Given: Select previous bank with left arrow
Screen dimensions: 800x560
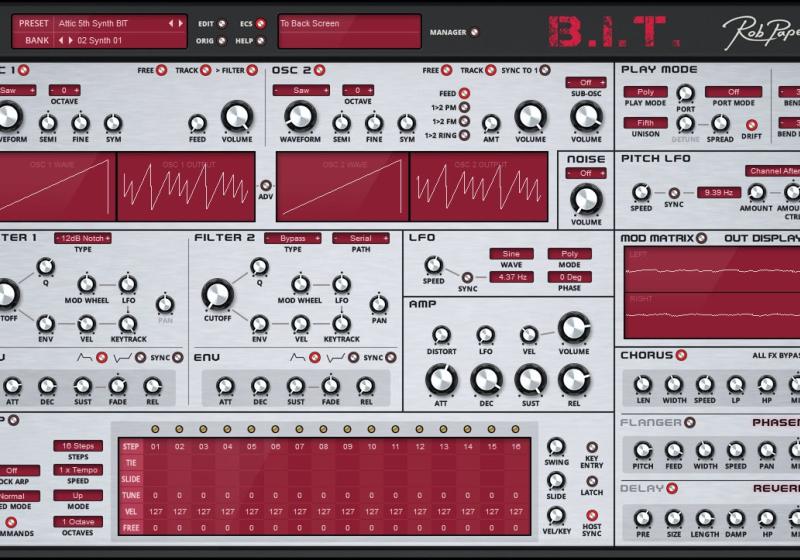Looking at the screenshot, I should pos(61,40).
